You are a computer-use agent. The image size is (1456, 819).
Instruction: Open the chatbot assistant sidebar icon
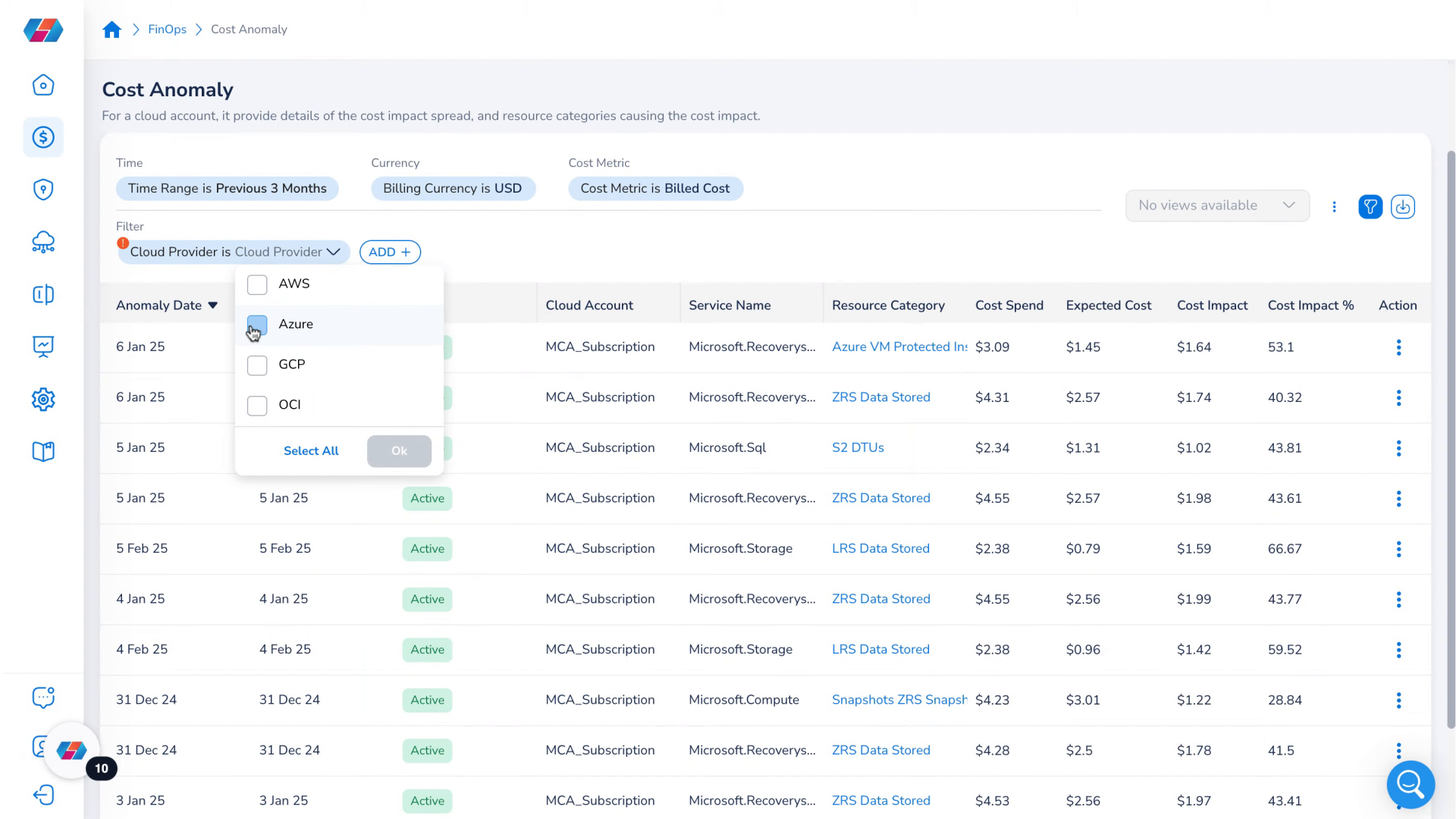[x=43, y=697]
